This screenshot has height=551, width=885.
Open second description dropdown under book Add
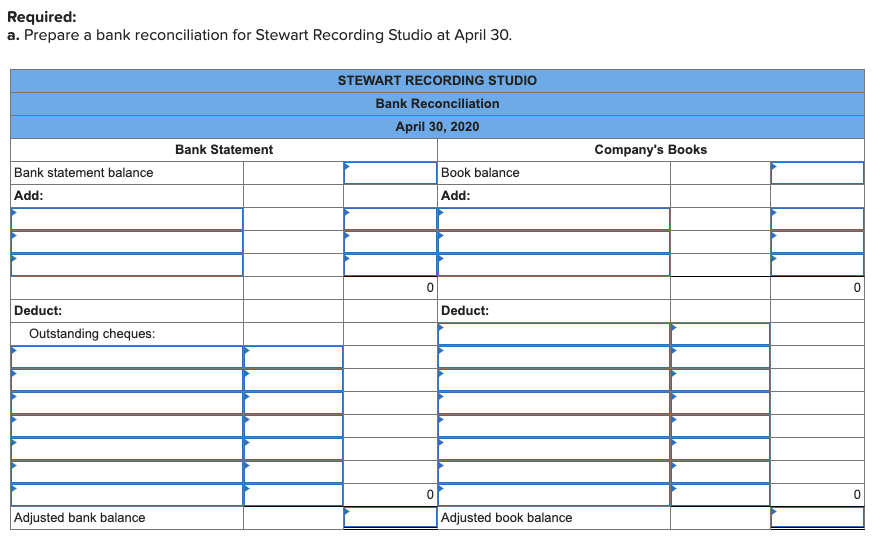pyautogui.click(x=554, y=242)
